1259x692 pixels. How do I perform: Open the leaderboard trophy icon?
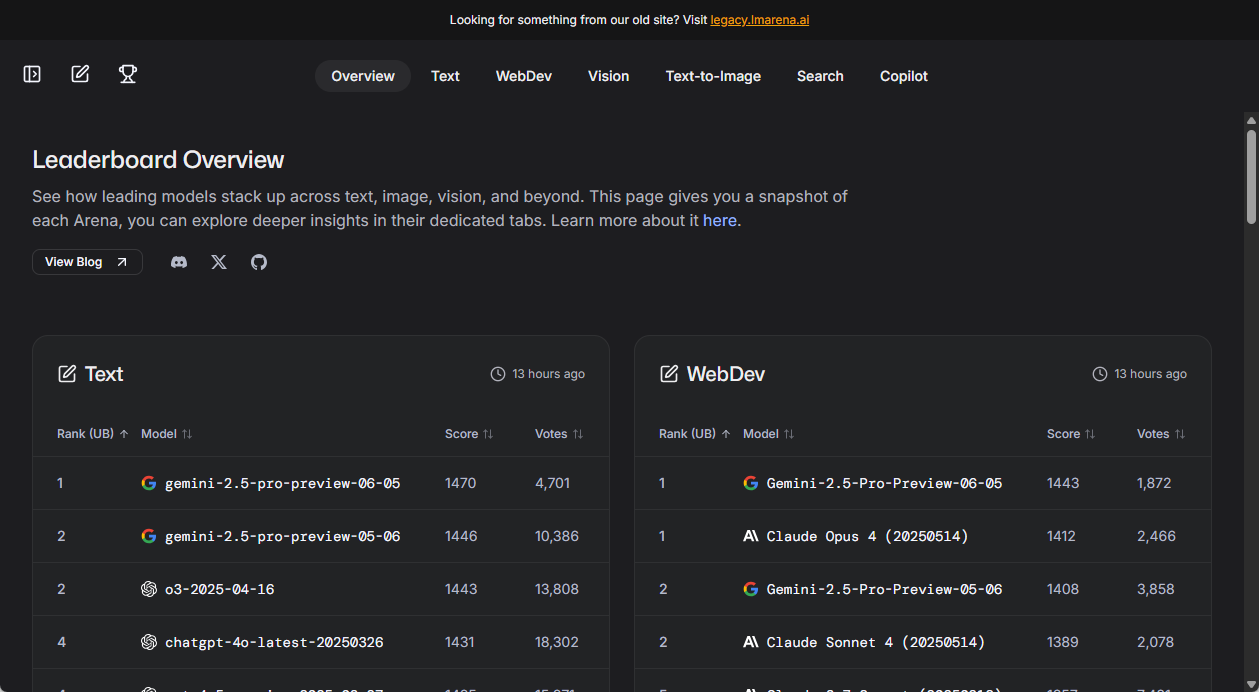tap(128, 74)
